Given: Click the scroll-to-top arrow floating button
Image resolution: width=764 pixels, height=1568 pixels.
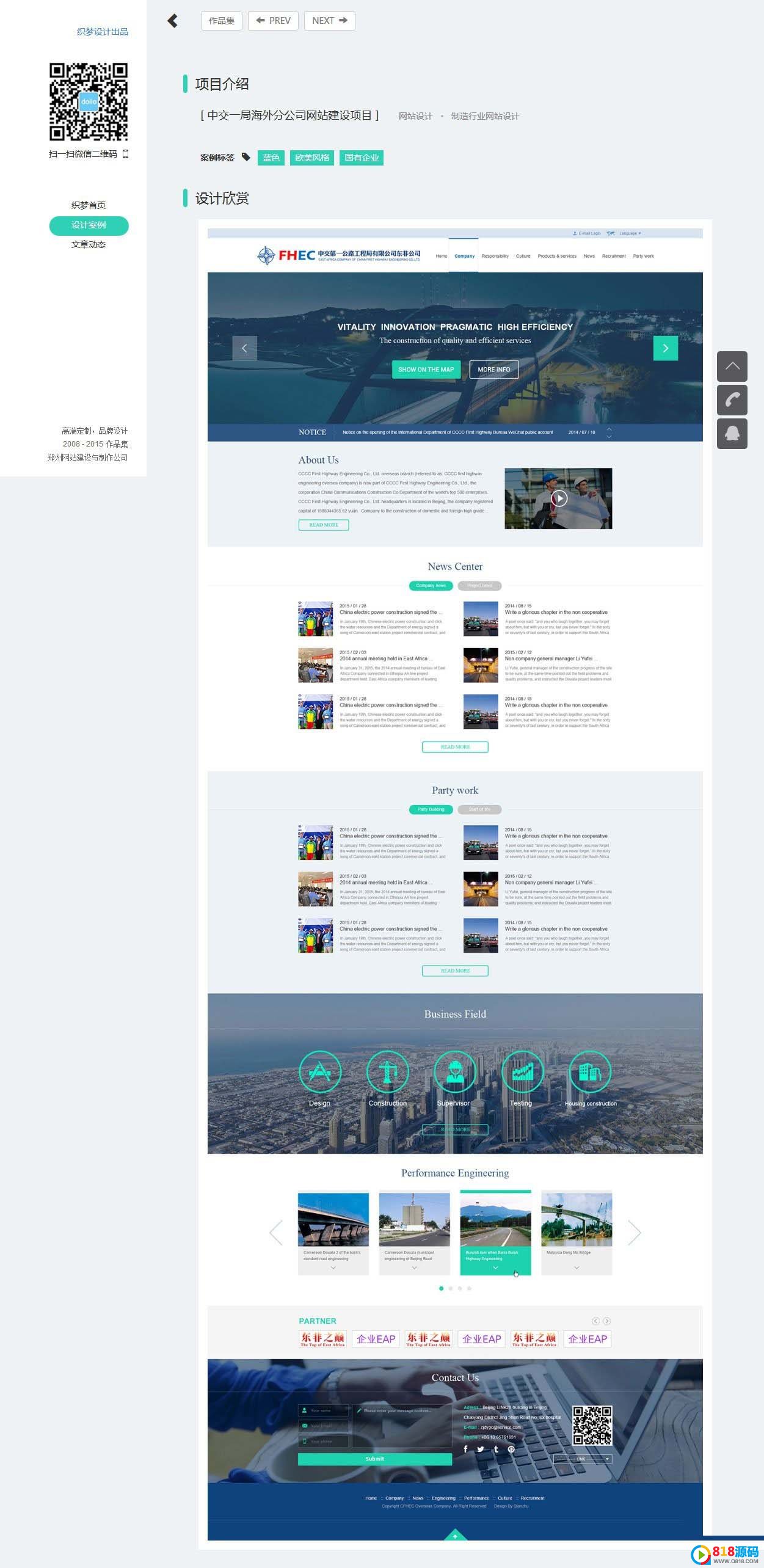Looking at the screenshot, I should pyautogui.click(x=732, y=366).
